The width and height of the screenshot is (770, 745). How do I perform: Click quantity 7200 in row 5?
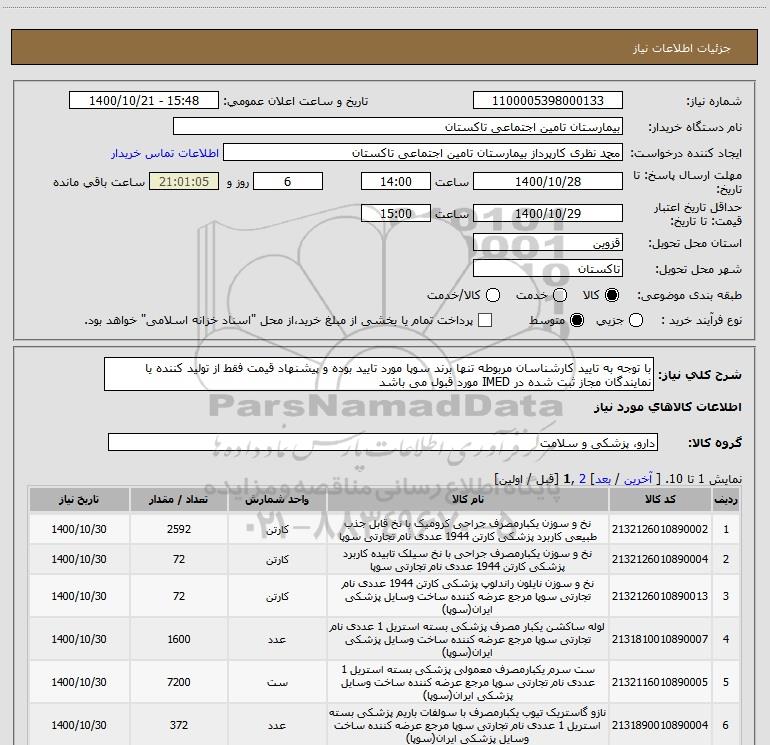click(x=179, y=682)
